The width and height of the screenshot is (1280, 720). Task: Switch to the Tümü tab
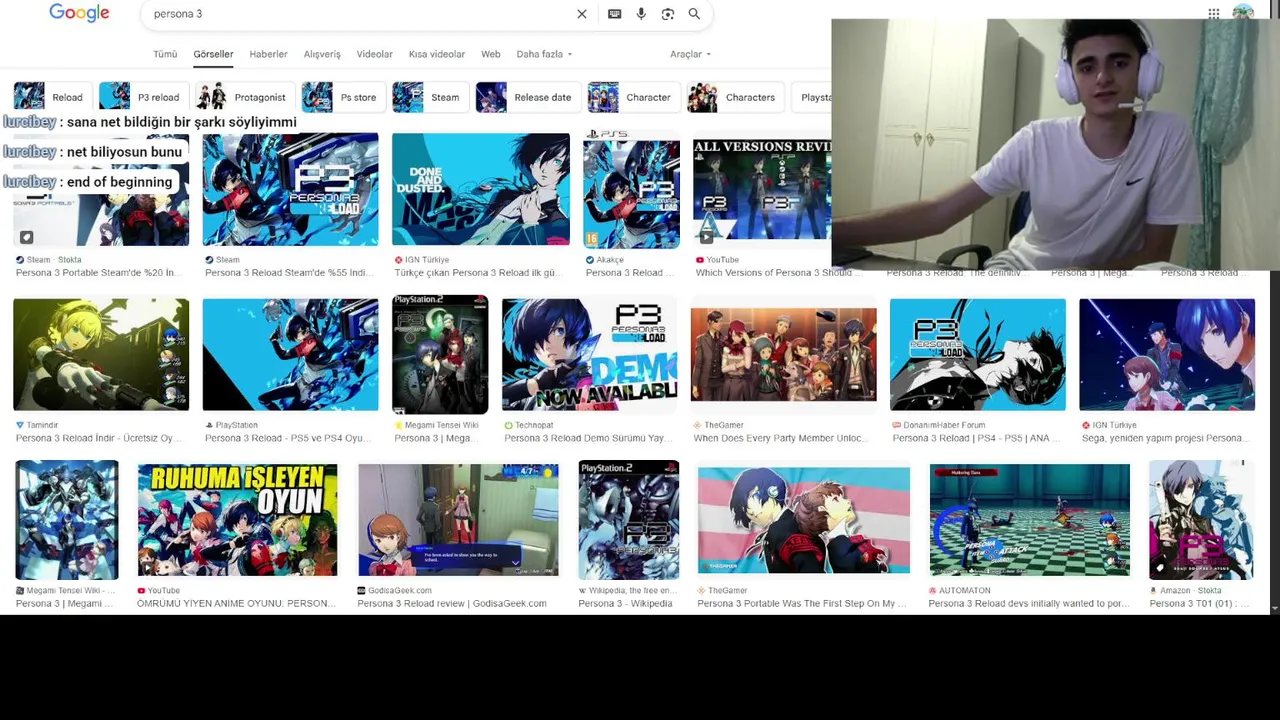click(x=165, y=54)
